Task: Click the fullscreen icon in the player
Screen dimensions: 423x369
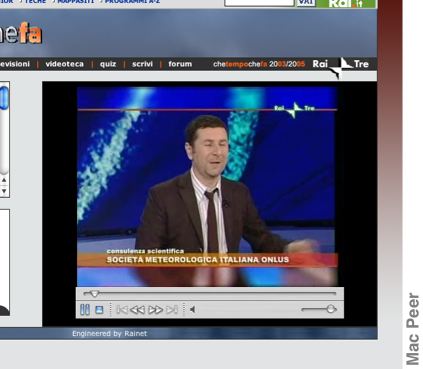Action: pos(99,310)
